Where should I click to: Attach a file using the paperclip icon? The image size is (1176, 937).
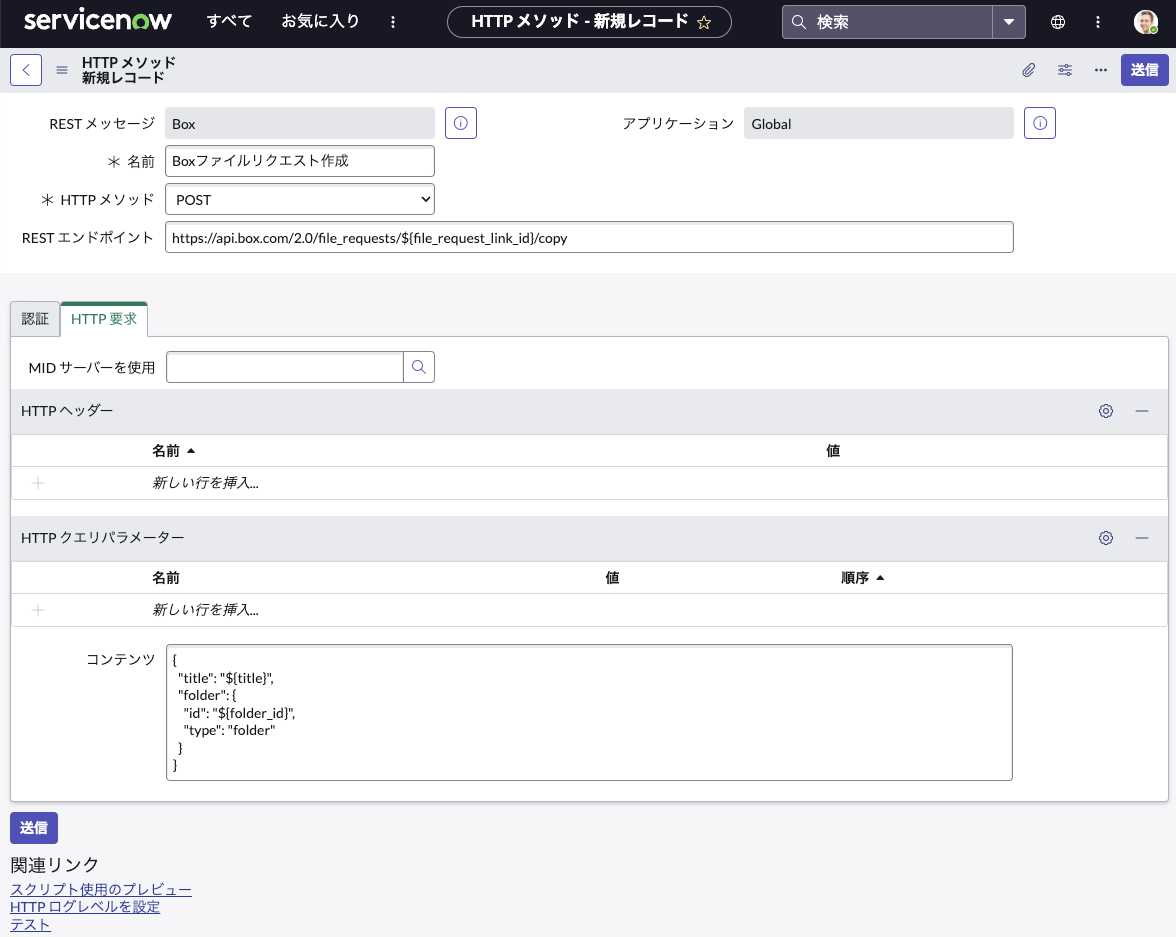tap(1028, 70)
